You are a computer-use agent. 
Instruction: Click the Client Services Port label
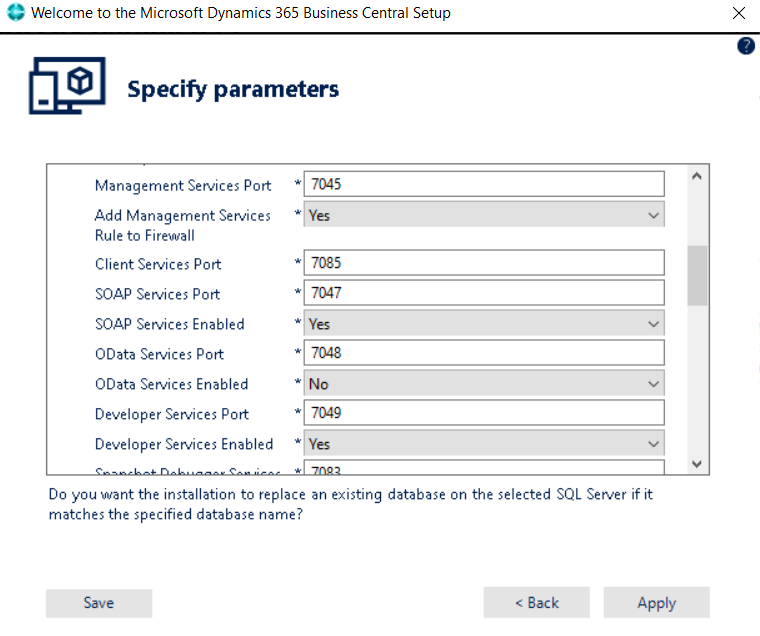point(158,264)
